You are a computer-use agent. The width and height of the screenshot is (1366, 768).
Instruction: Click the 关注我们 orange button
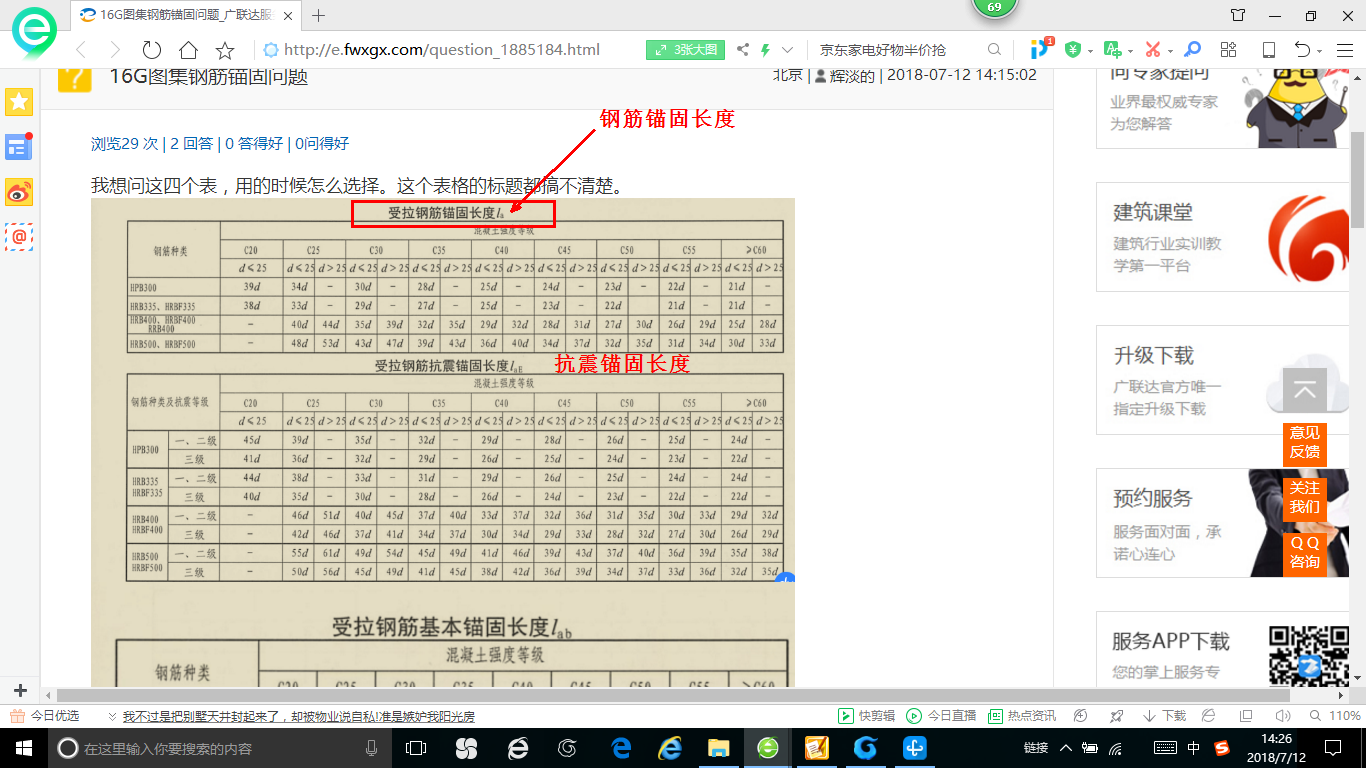(1304, 497)
